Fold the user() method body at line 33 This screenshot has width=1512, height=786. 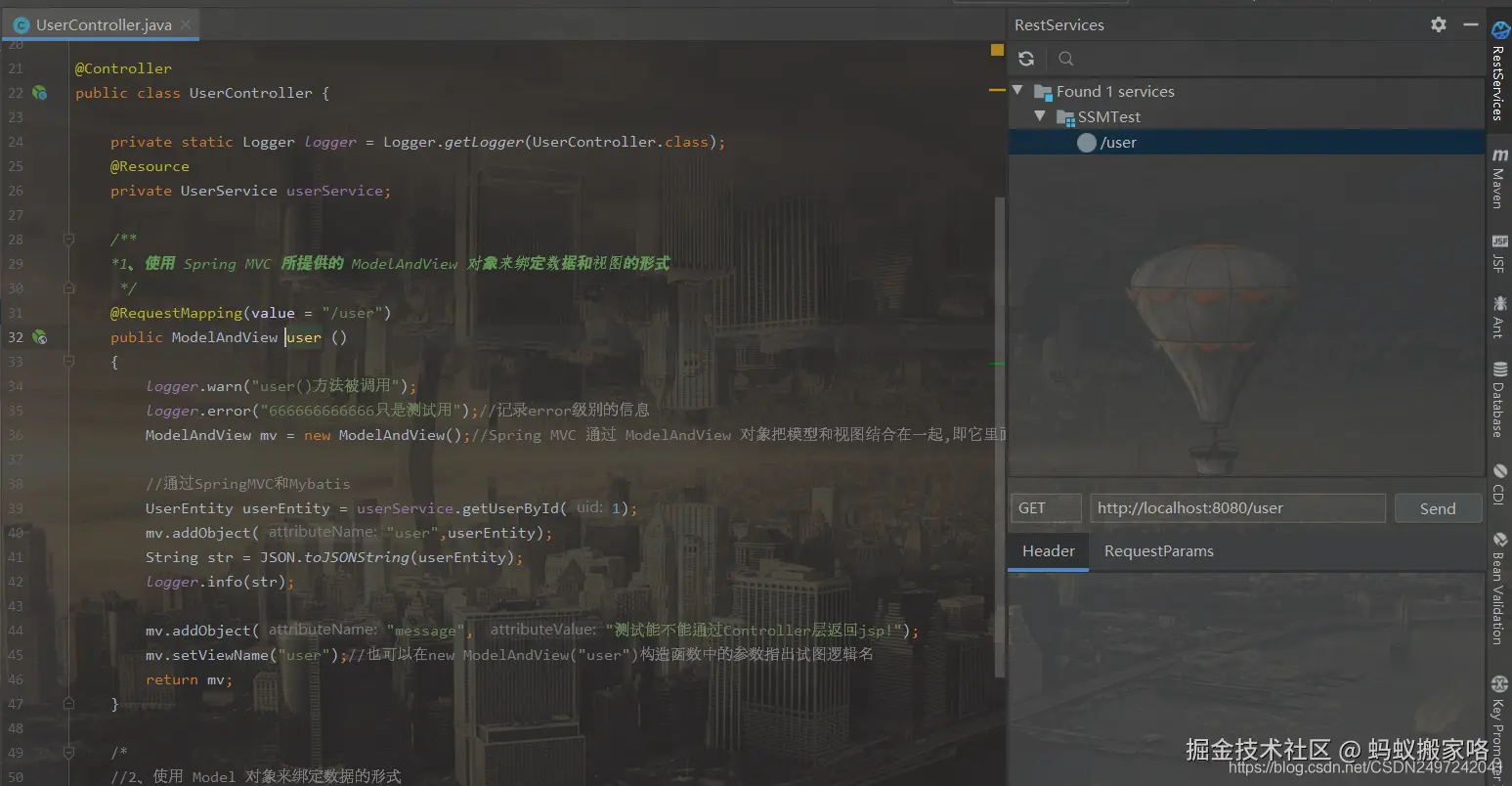click(x=68, y=362)
